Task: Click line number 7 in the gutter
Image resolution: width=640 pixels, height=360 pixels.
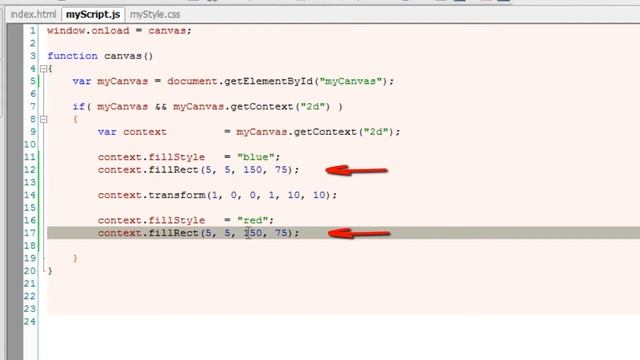Action: (33, 107)
